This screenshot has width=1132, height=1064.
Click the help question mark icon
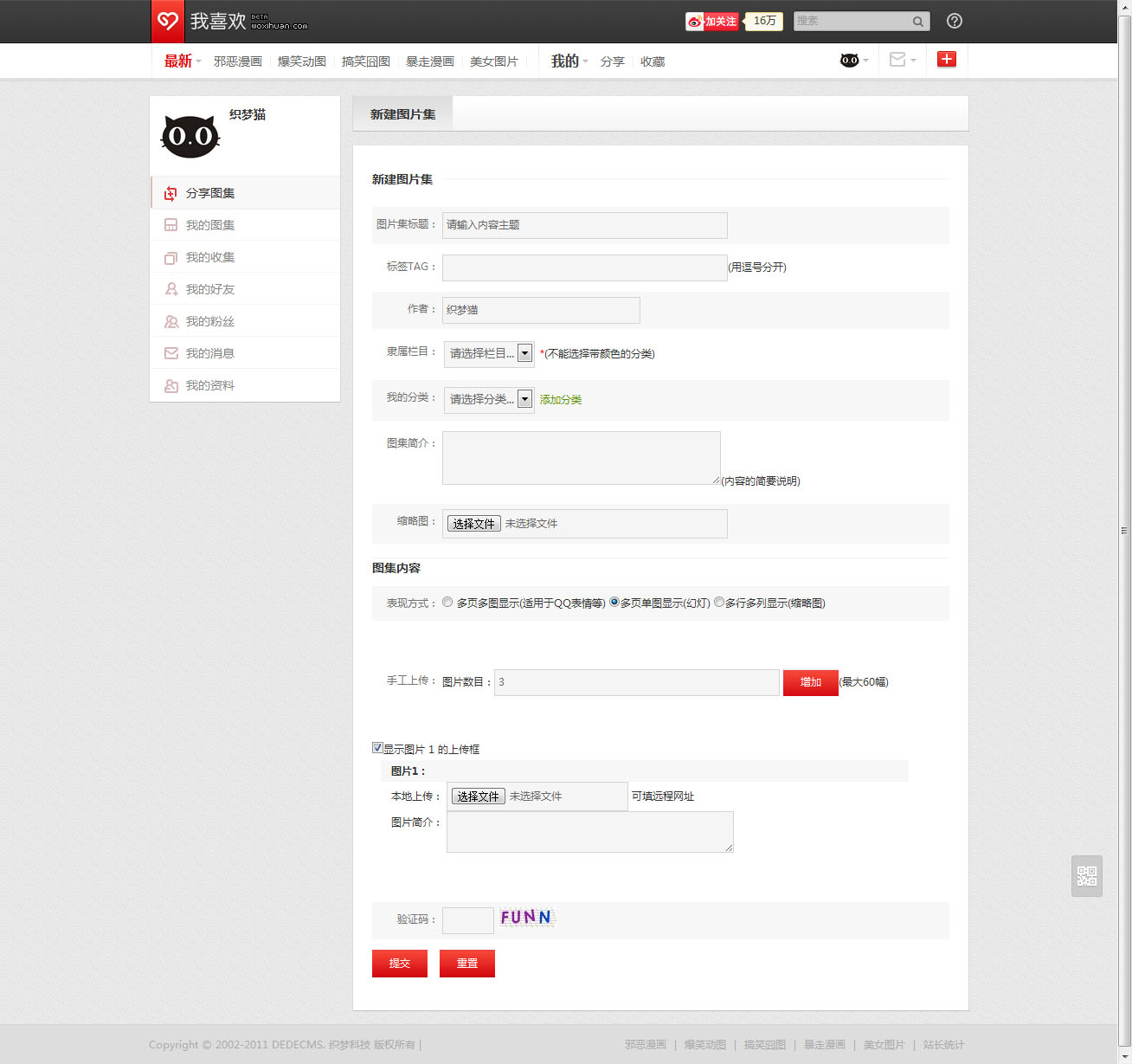954,21
